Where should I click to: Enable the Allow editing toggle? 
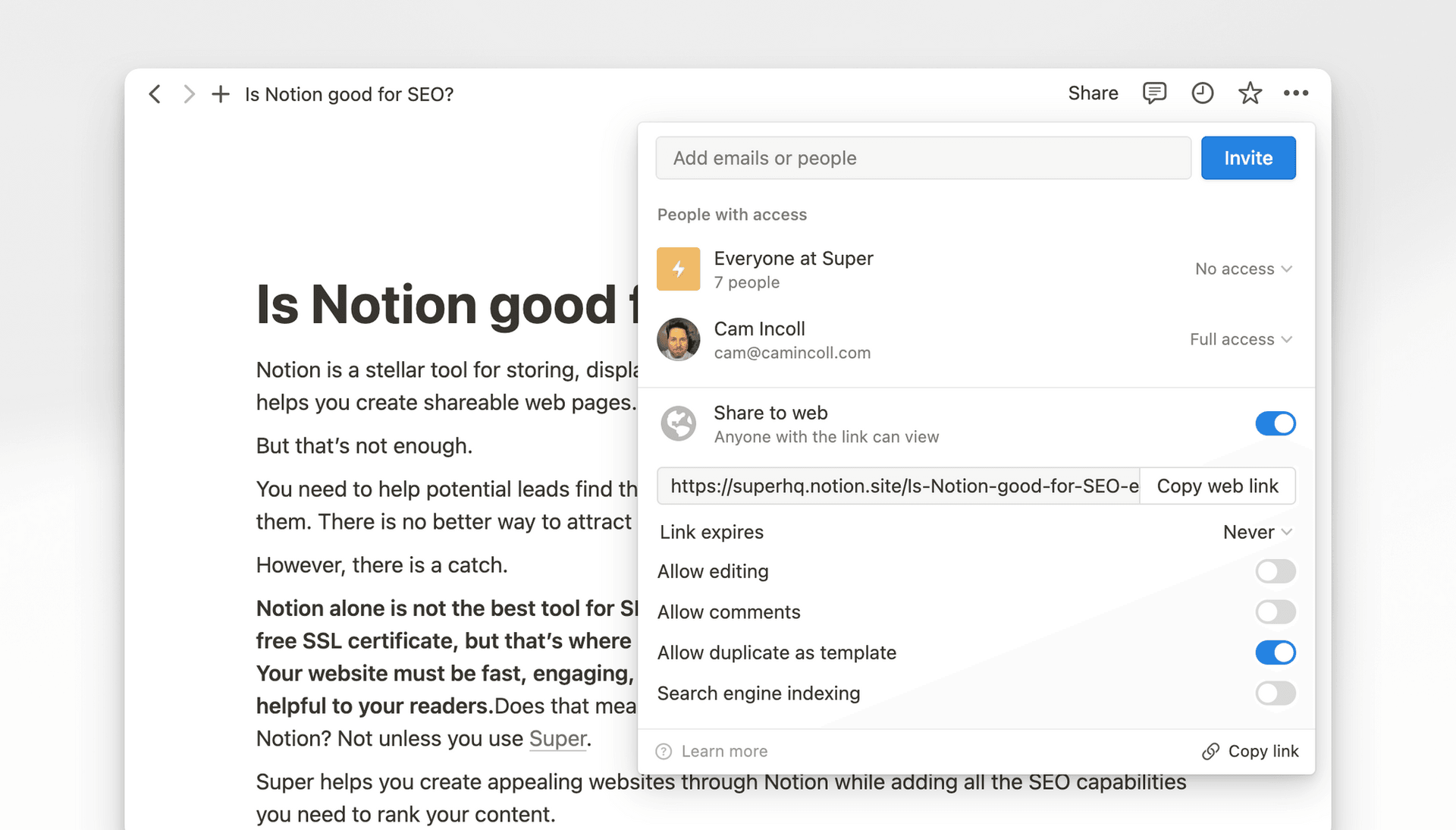[x=1276, y=571]
